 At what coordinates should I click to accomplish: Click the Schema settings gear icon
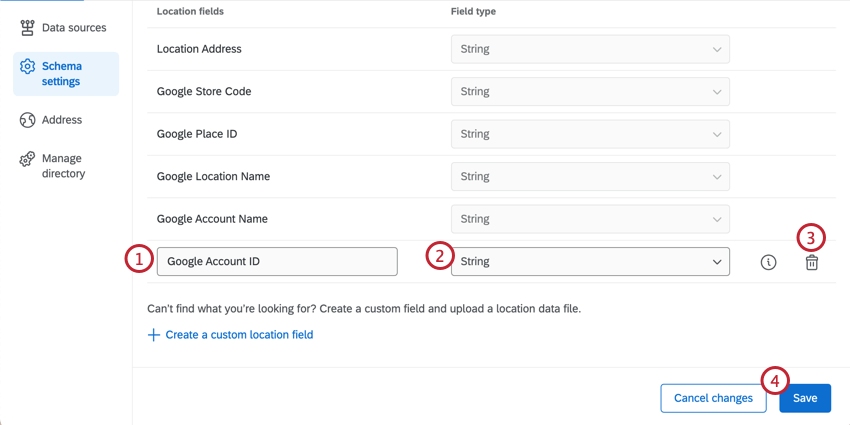tap(27, 67)
